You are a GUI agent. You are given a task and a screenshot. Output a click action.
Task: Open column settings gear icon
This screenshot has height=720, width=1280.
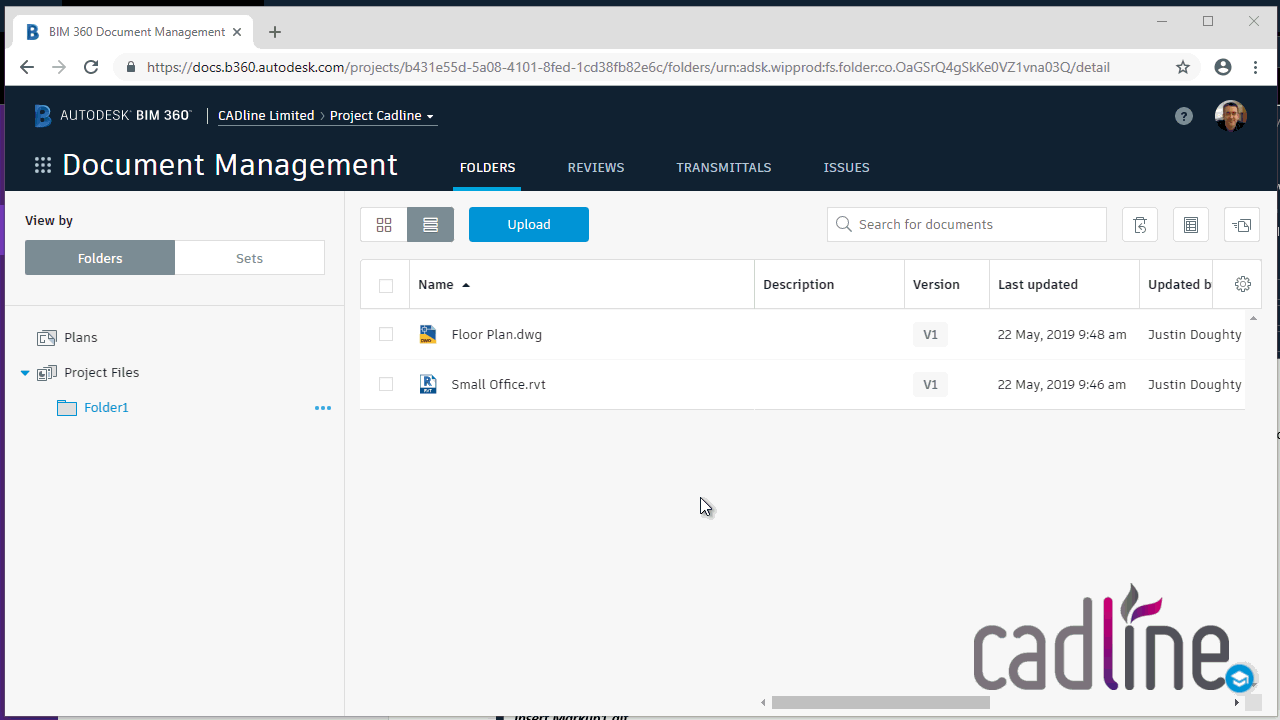(1243, 284)
